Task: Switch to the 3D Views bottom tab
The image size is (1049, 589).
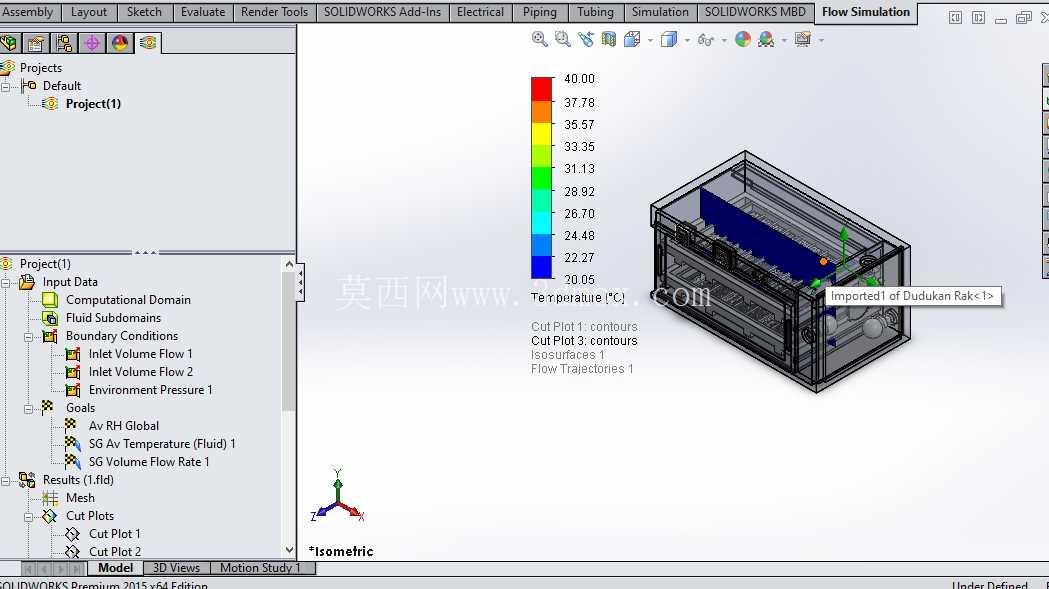Action: 177,568
